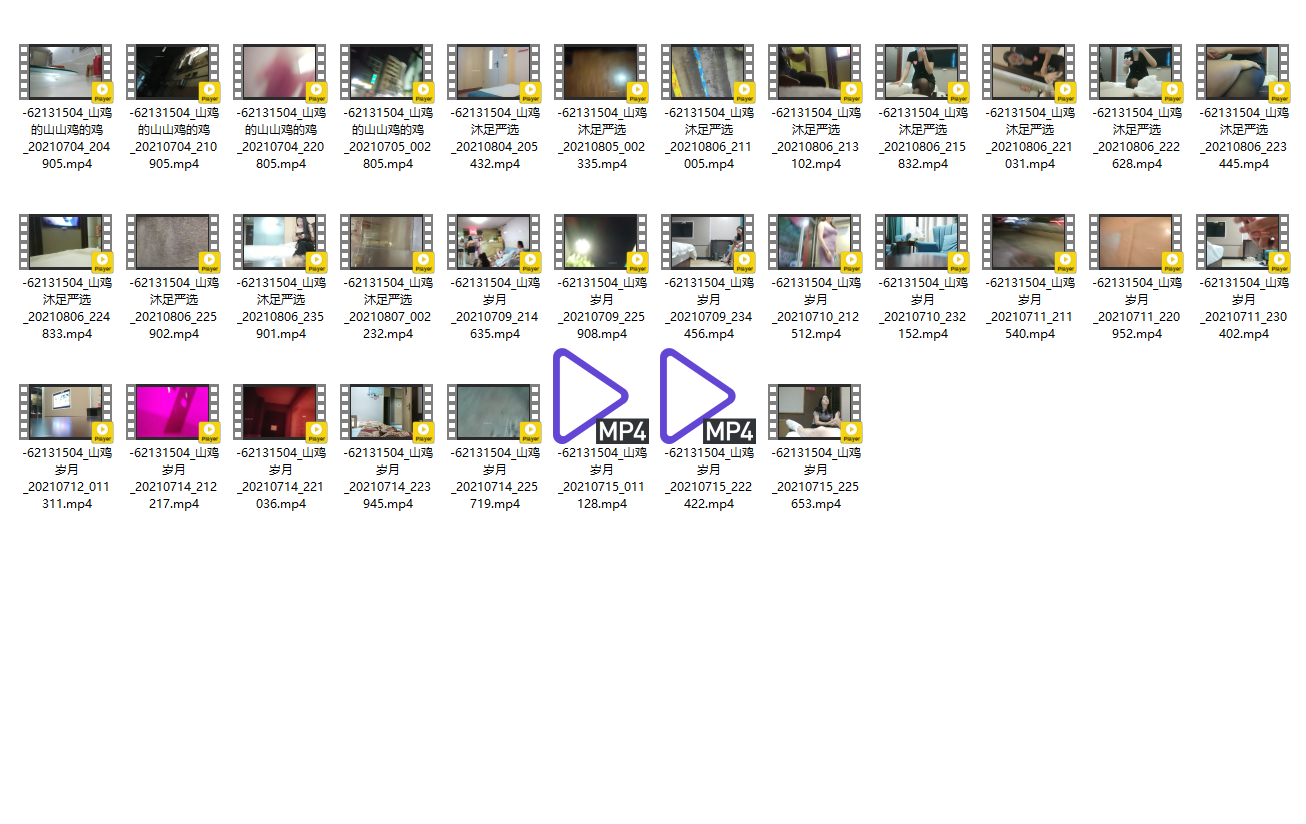Click the file icon for 20210709_225908.mp4
1306x824 pixels.
pyautogui.click(x=601, y=243)
